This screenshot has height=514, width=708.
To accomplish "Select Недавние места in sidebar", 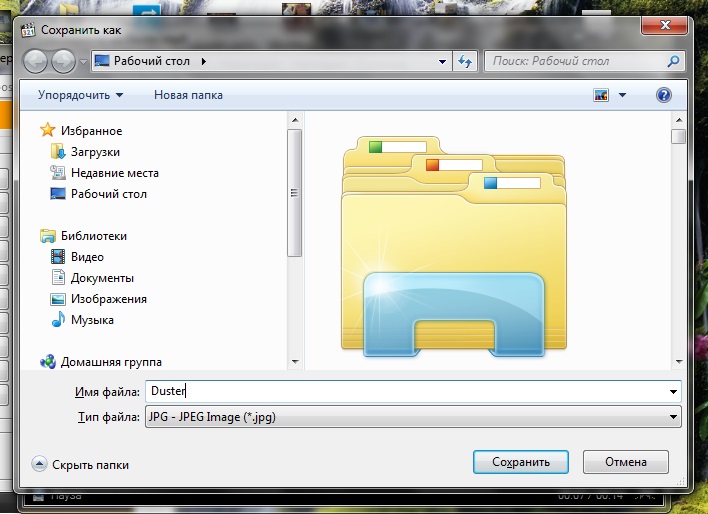I will 114,173.
